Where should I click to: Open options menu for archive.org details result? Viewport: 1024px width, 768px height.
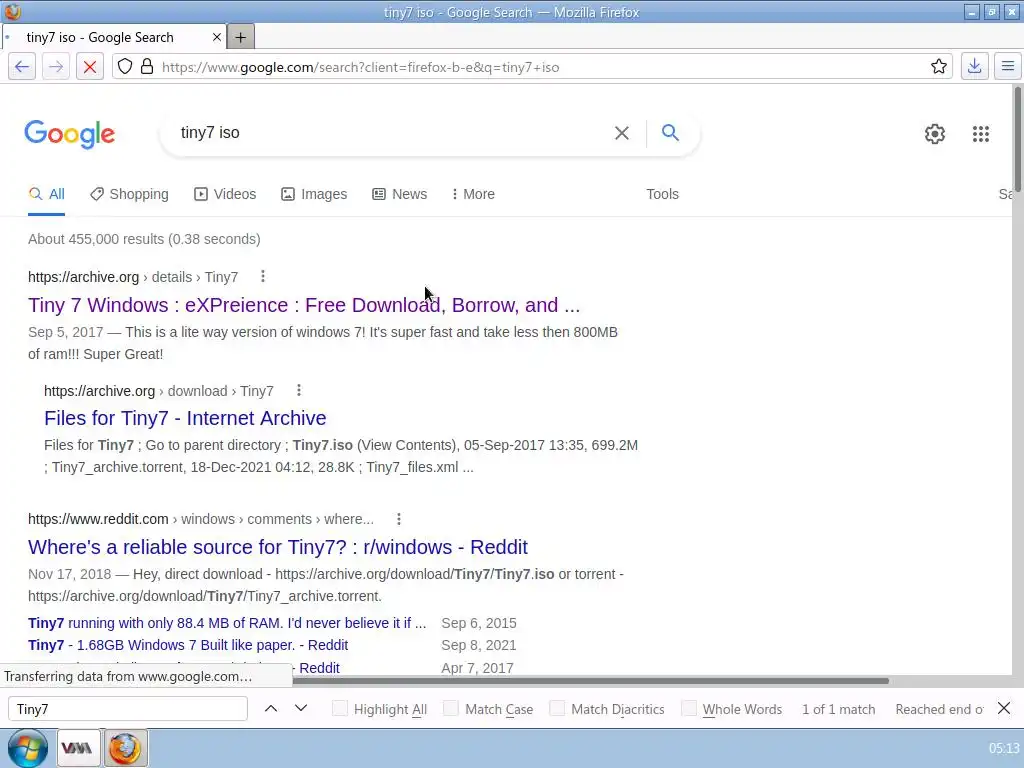pyautogui.click(x=263, y=277)
